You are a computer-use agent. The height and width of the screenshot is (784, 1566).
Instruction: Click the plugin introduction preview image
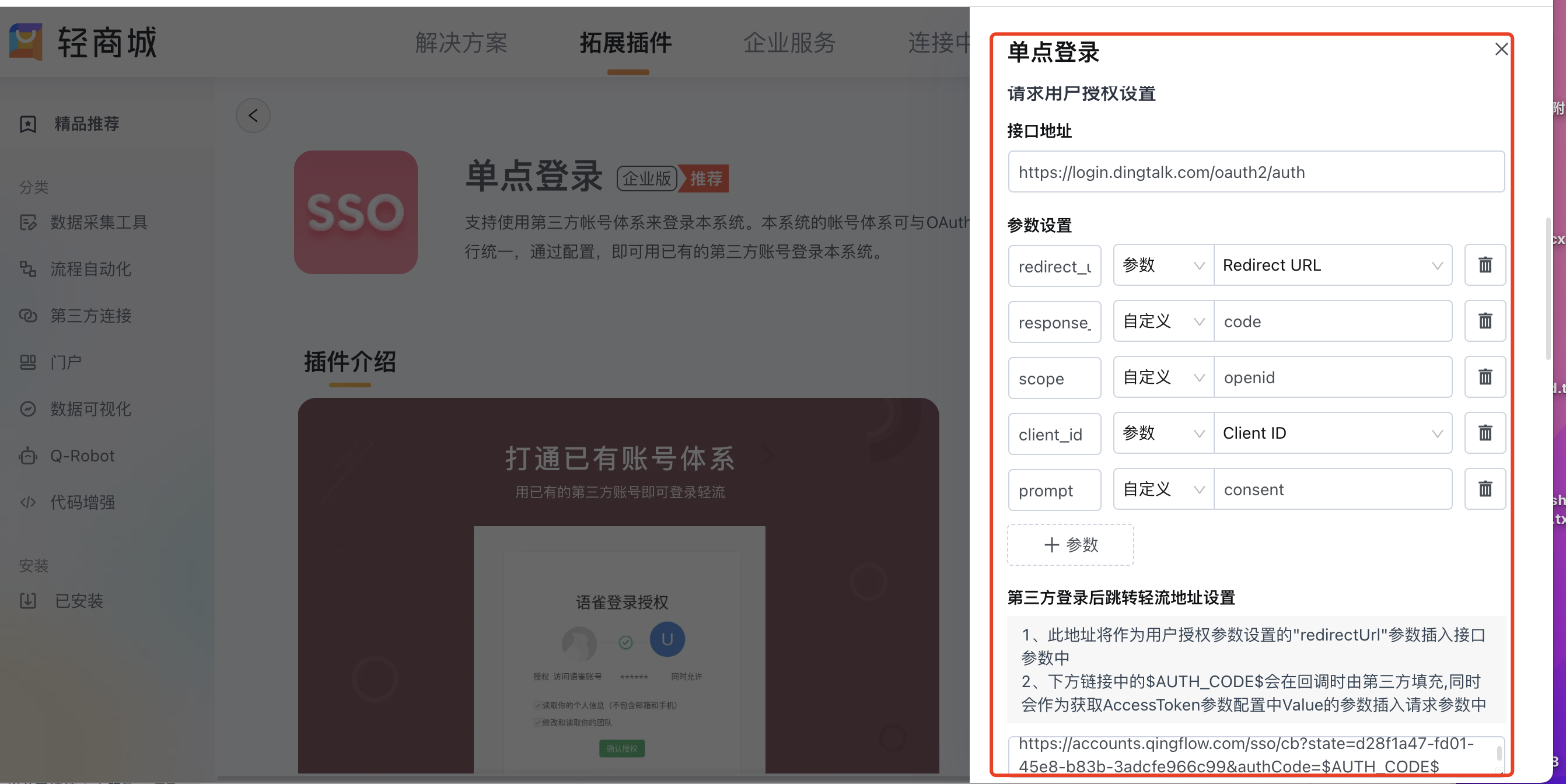pyautogui.click(x=618, y=586)
